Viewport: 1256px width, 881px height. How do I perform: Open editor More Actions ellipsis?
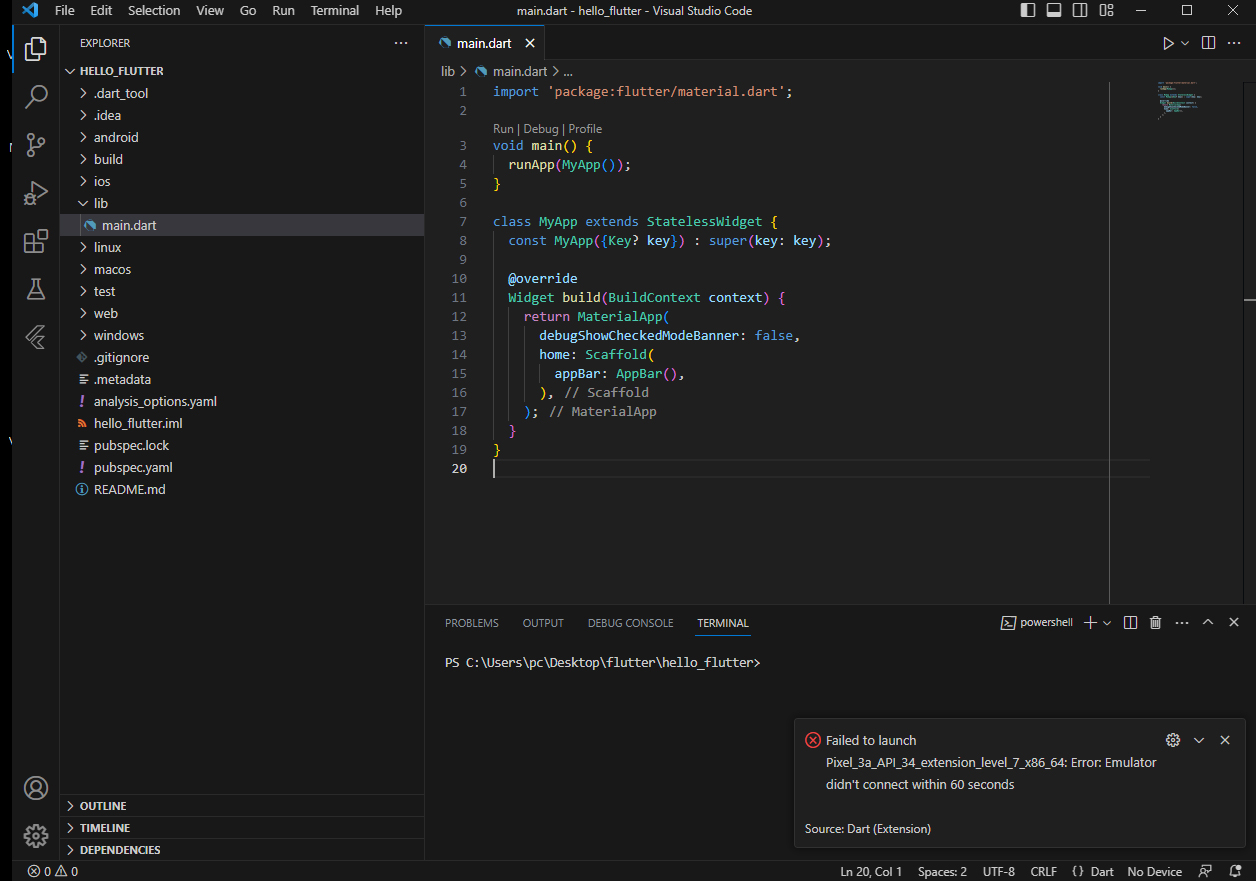(1234, 43)
